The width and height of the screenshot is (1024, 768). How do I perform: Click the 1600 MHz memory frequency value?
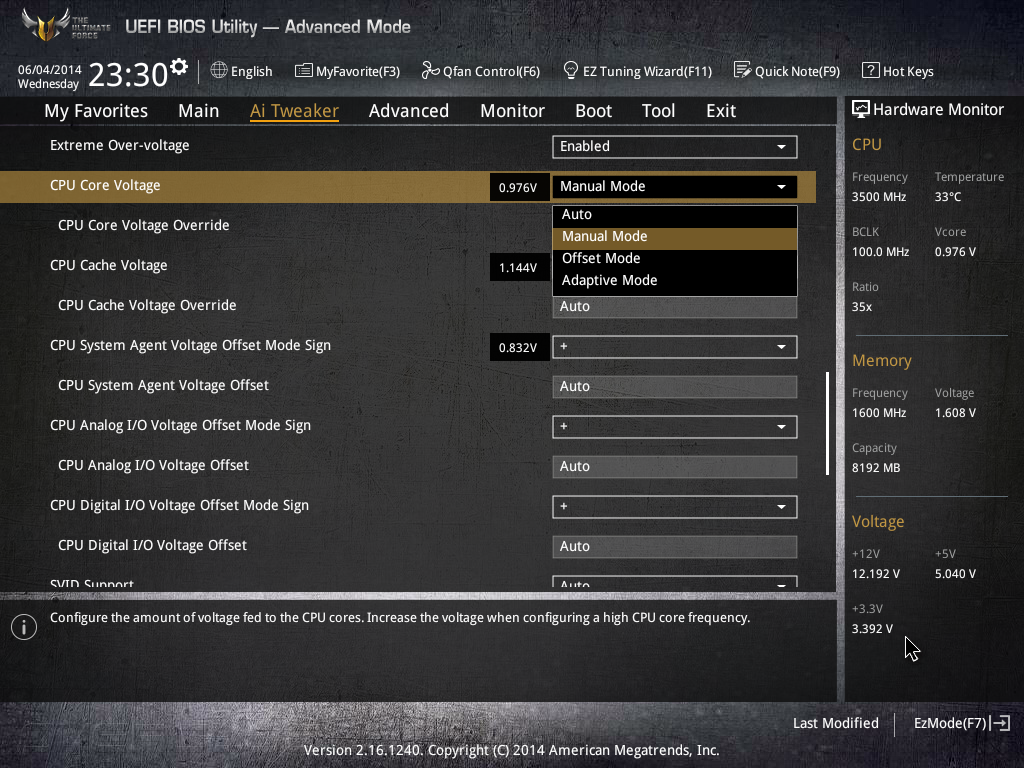coord(879,413)
